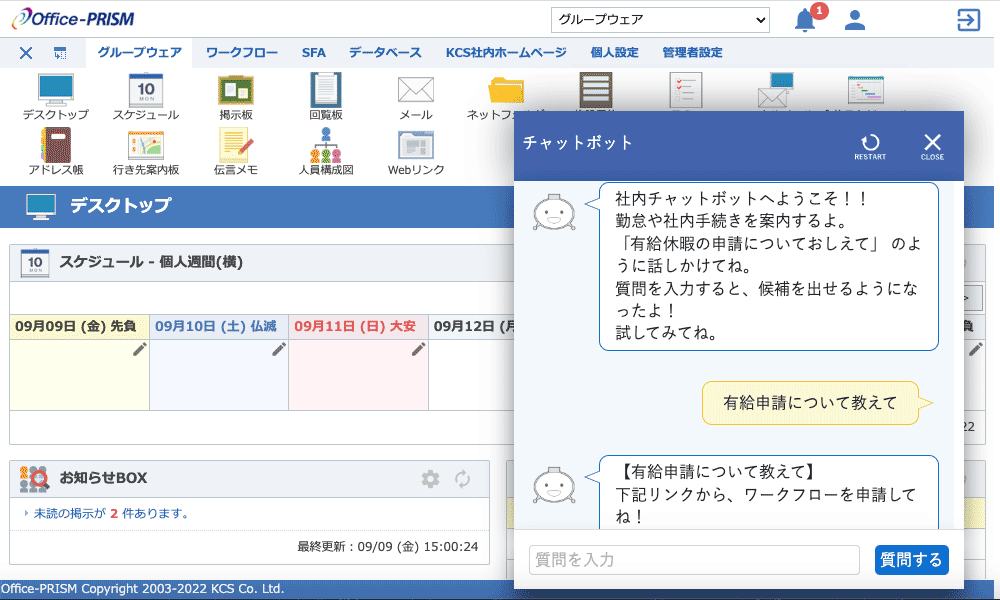Open the Webリンク icon
The height and width of the screenshot is (600, 1000).
pos(415,147)
